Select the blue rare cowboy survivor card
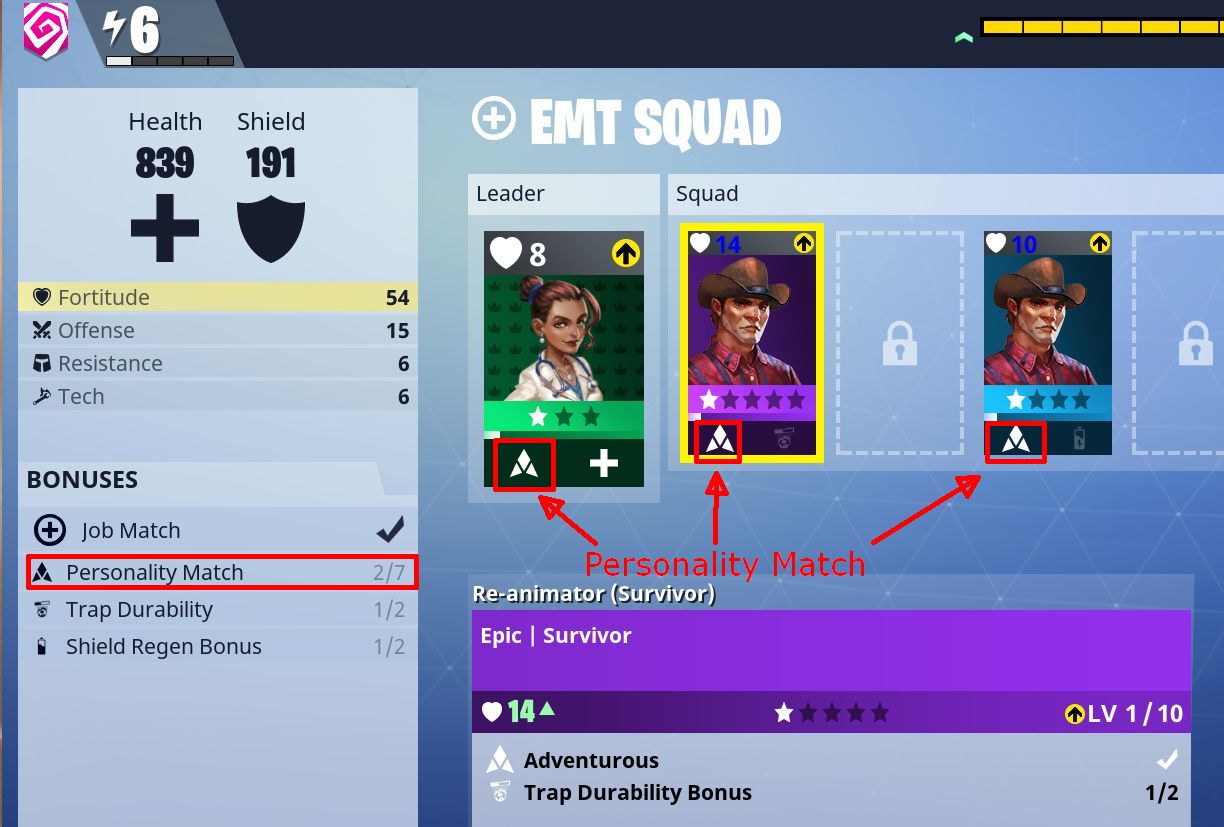This screenshot has height=827, width=1224. click(1048, 343)
